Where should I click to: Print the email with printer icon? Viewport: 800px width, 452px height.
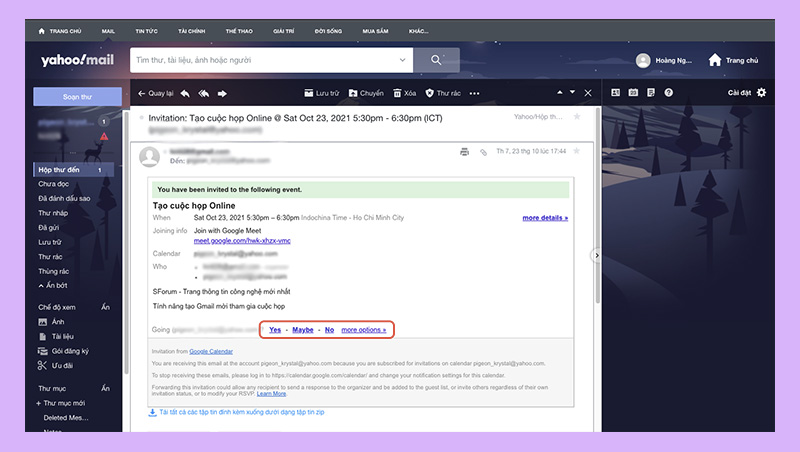point(464,152)
